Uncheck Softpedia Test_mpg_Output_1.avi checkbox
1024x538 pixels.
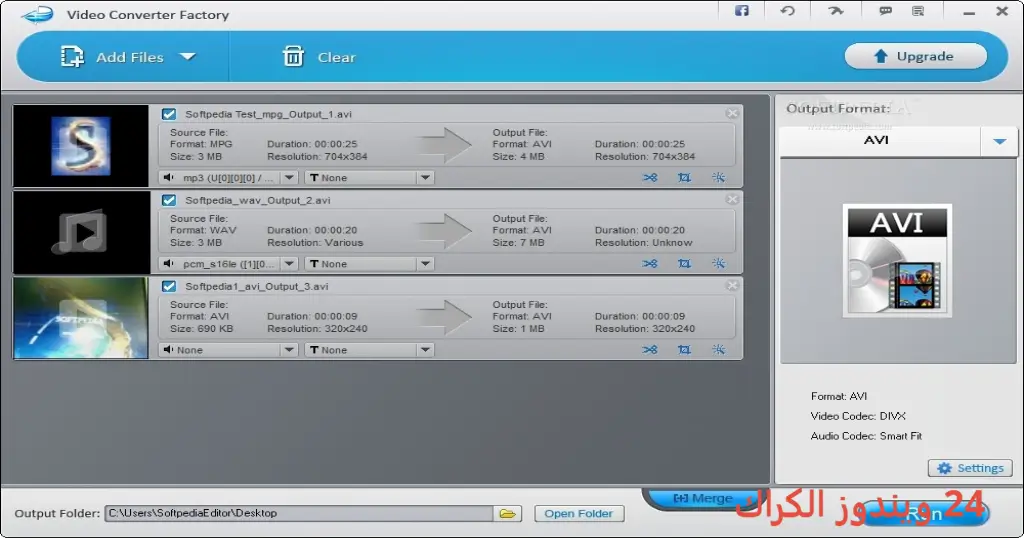point(169,114)
